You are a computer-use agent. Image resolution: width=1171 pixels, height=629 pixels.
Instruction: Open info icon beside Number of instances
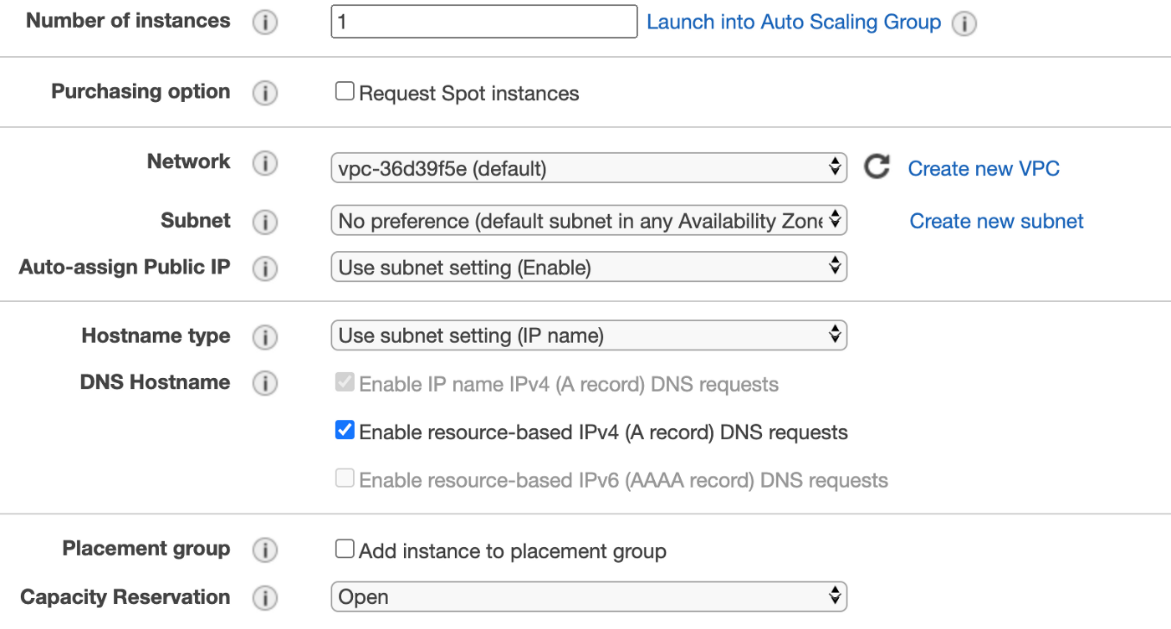(x=264, y=22)
